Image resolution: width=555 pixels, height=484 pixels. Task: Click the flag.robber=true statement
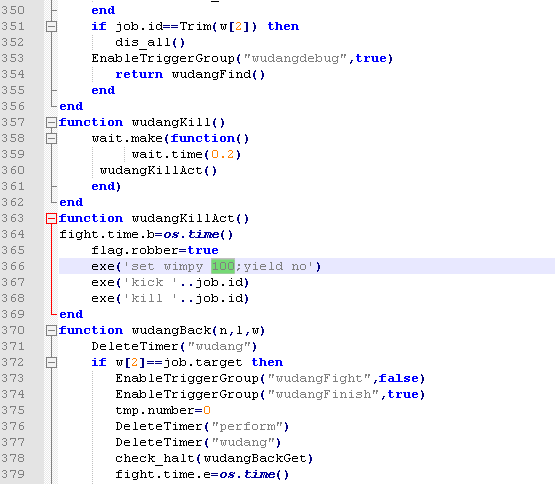155,250
